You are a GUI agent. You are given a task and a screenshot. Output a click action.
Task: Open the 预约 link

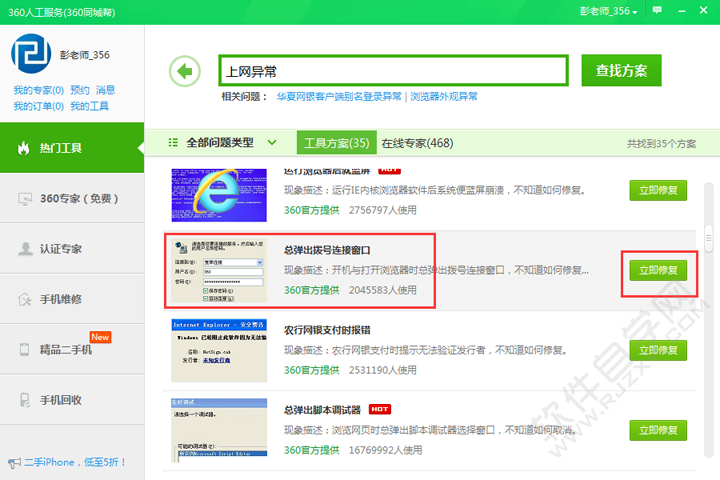point(80,90)
